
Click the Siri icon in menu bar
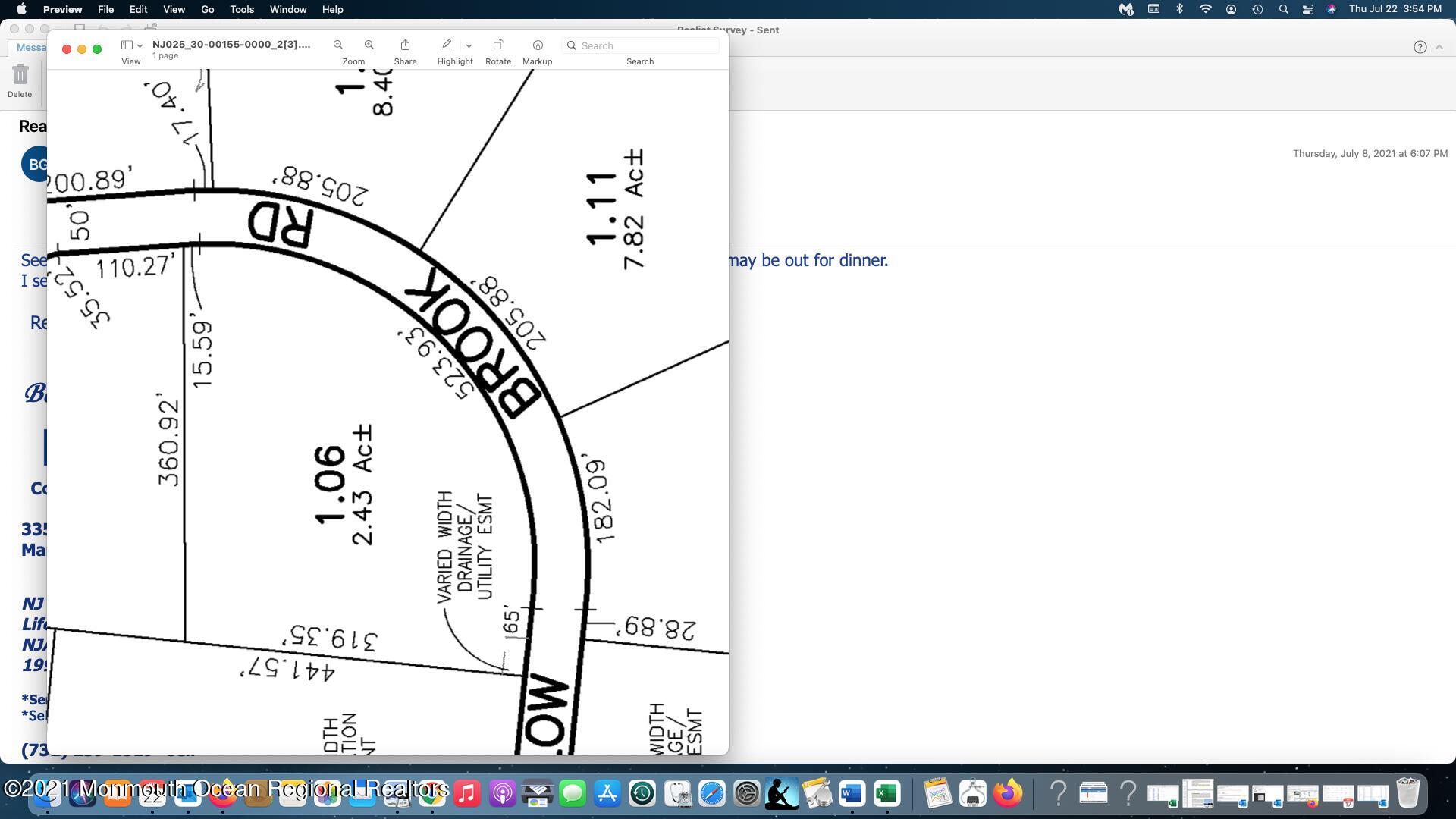[1332, 9]
